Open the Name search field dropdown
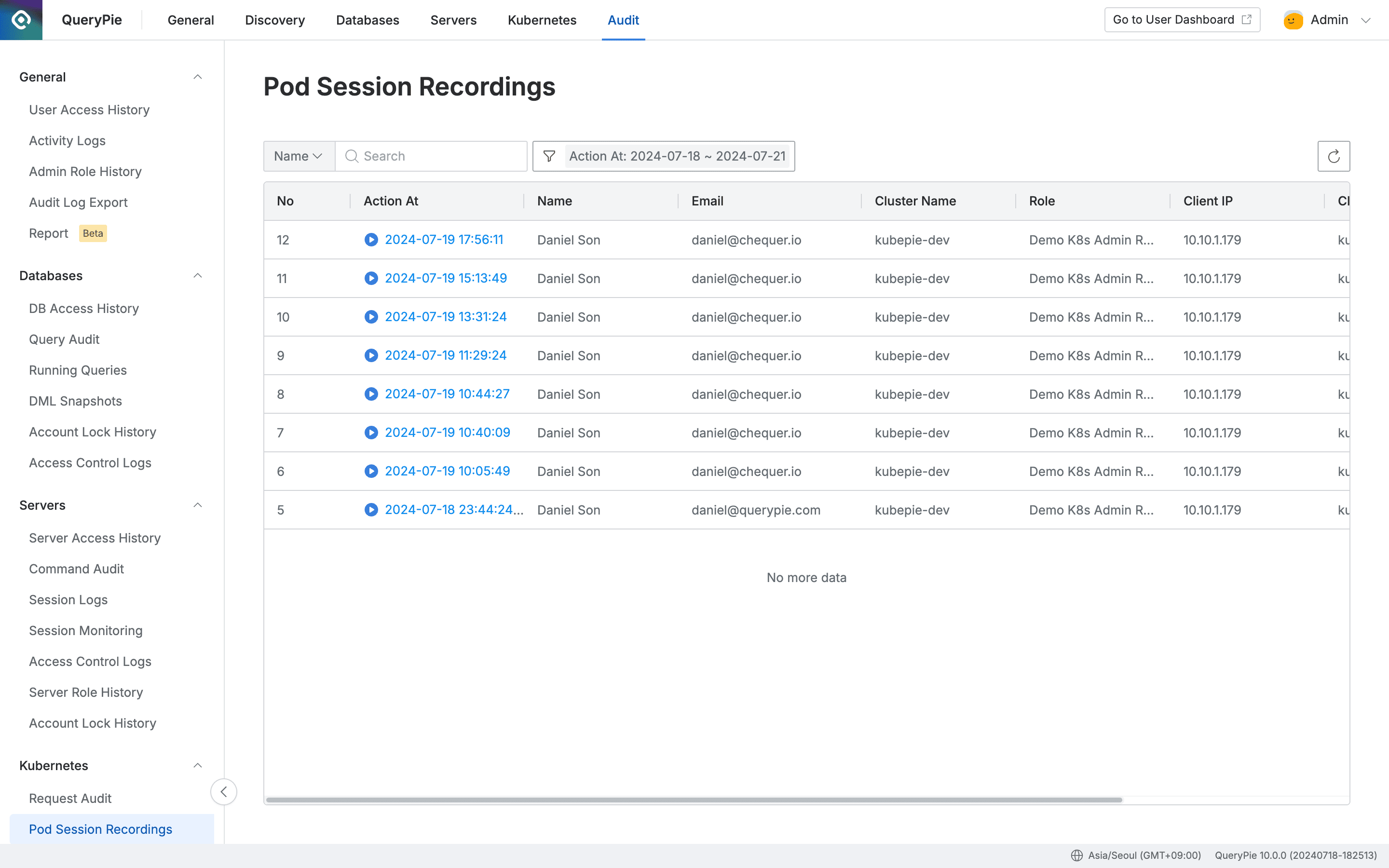The image size is (1389, 868). tap(298, 156)
